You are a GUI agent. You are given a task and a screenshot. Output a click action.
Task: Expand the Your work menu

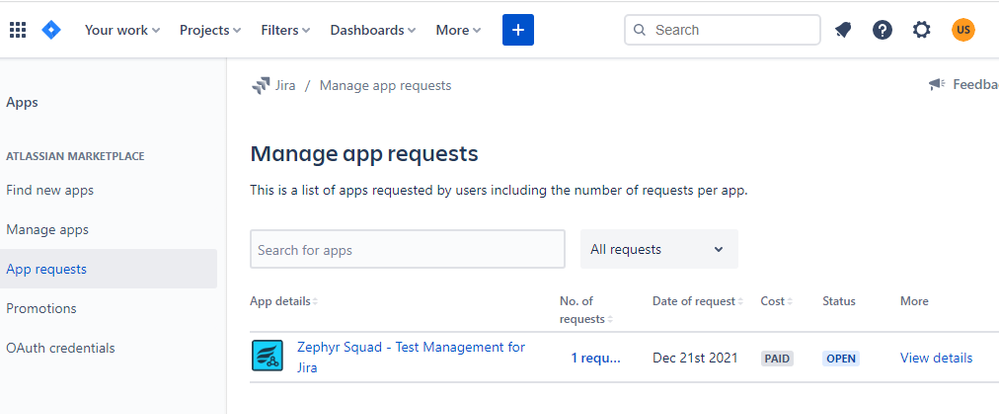(122, 30)
